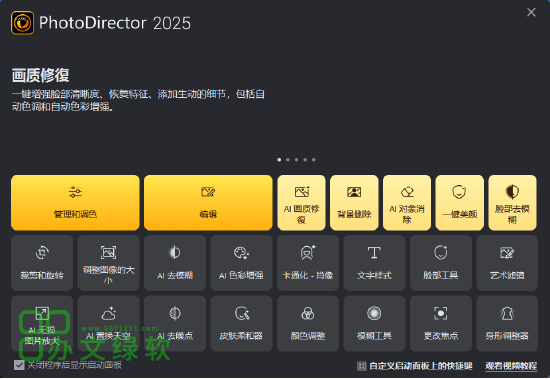Image resolution: width=550 pixels, height=379 pixels.
Task: Launch AI 去噪点 tool
Action: tap(175, 323)
